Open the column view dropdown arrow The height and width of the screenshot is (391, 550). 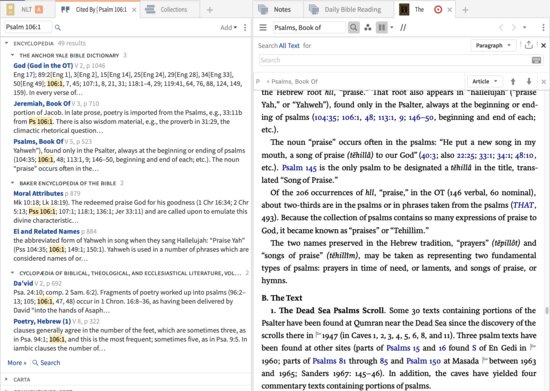tap(392, 27)
